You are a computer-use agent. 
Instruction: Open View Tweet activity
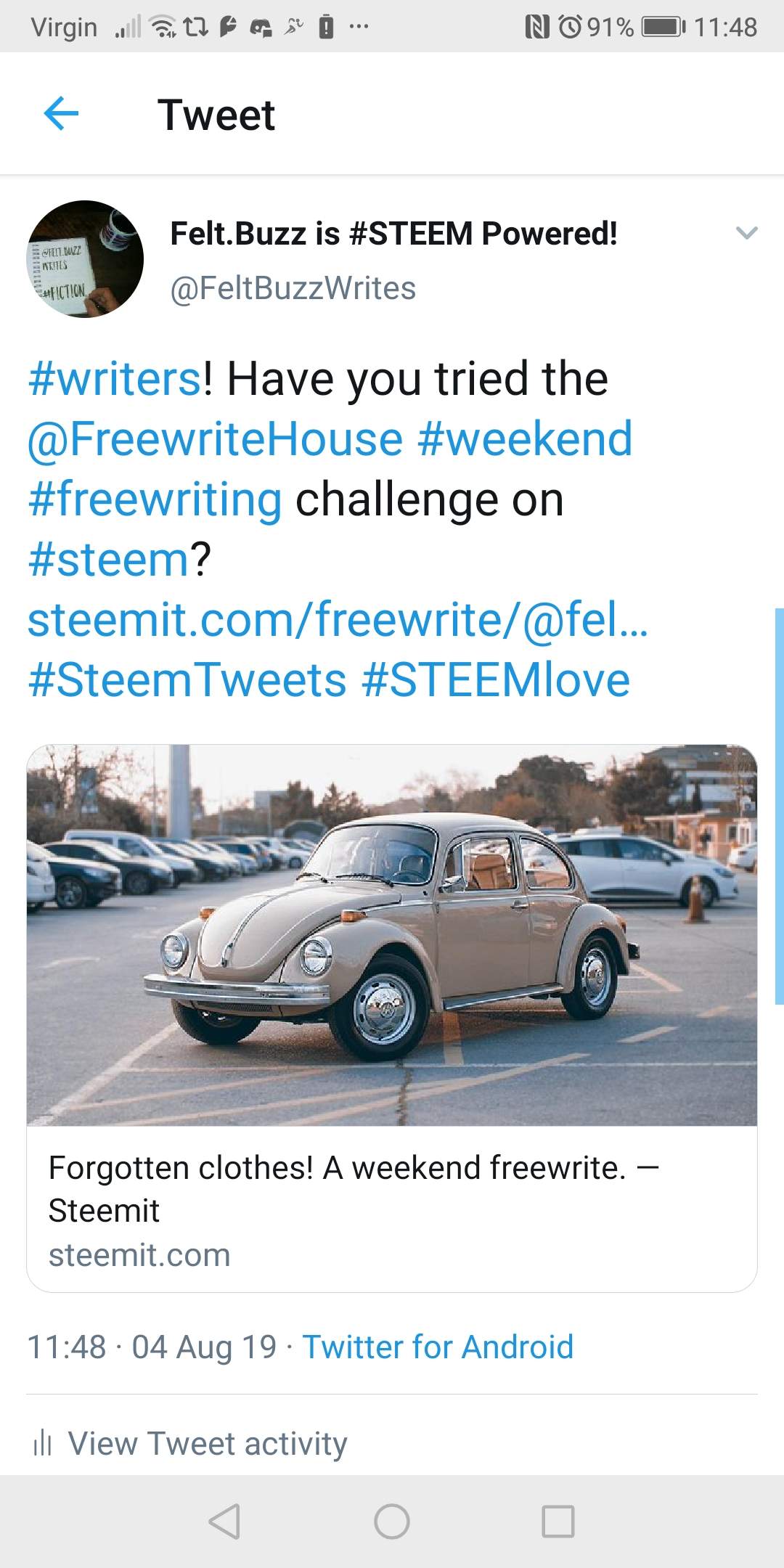[x=207, y=1443]
